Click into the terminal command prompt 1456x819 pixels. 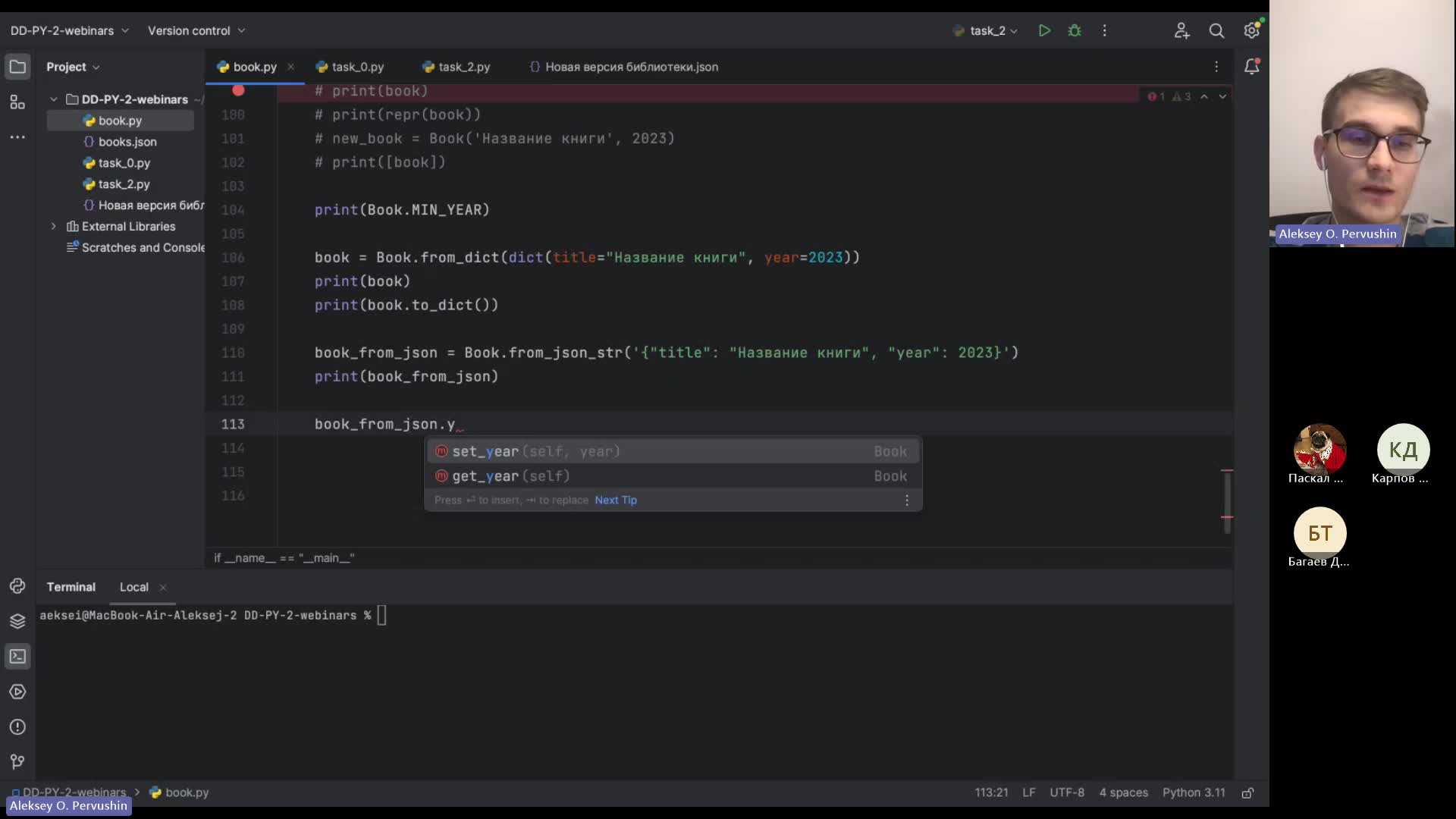pyautogui.click(x=381, y=615)
